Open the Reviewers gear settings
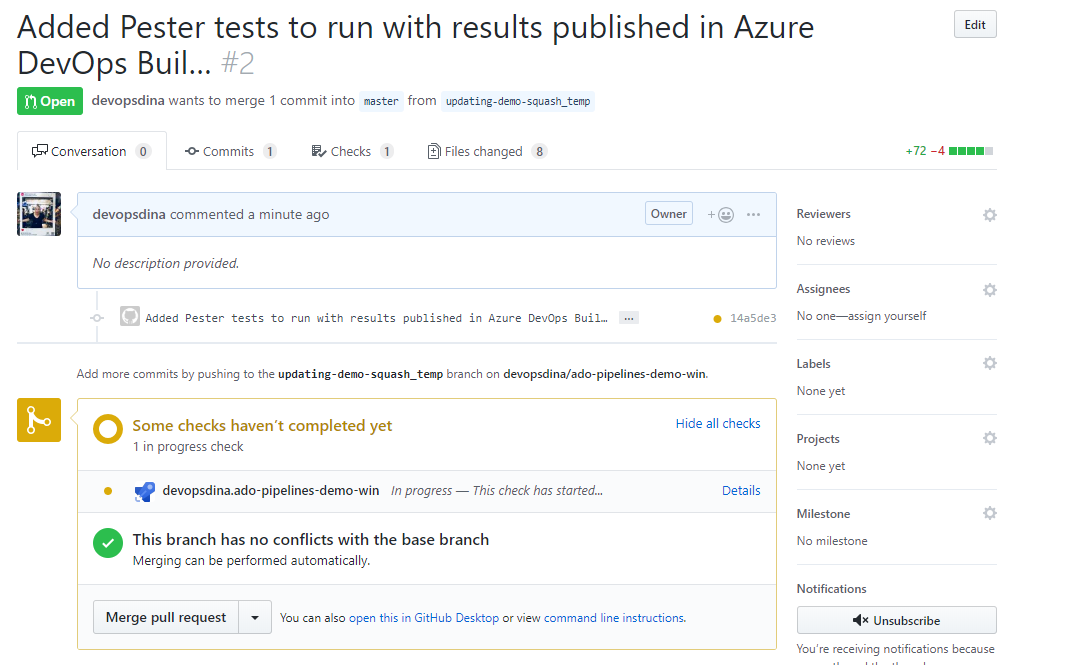This screenshot has height=665, width=1066. (x=989, y=215)
